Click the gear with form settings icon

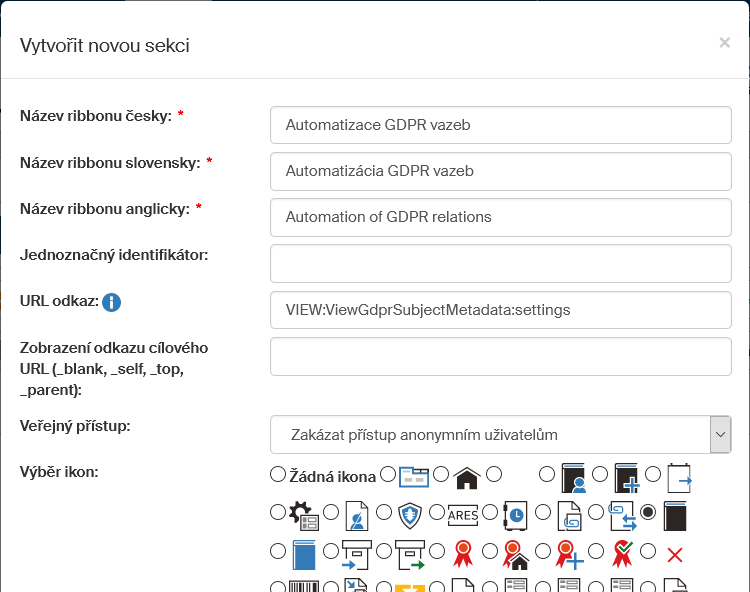[x=303, y=515]
